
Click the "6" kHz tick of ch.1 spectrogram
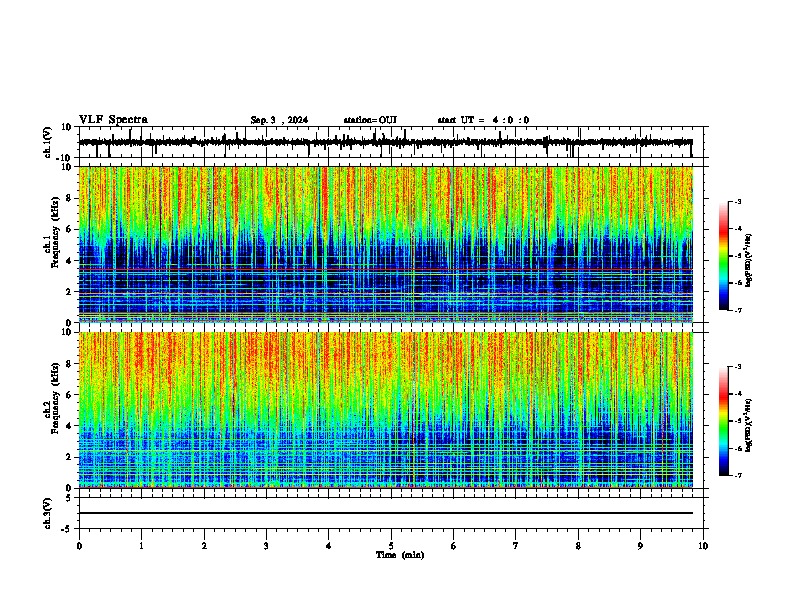click(69, 230)
